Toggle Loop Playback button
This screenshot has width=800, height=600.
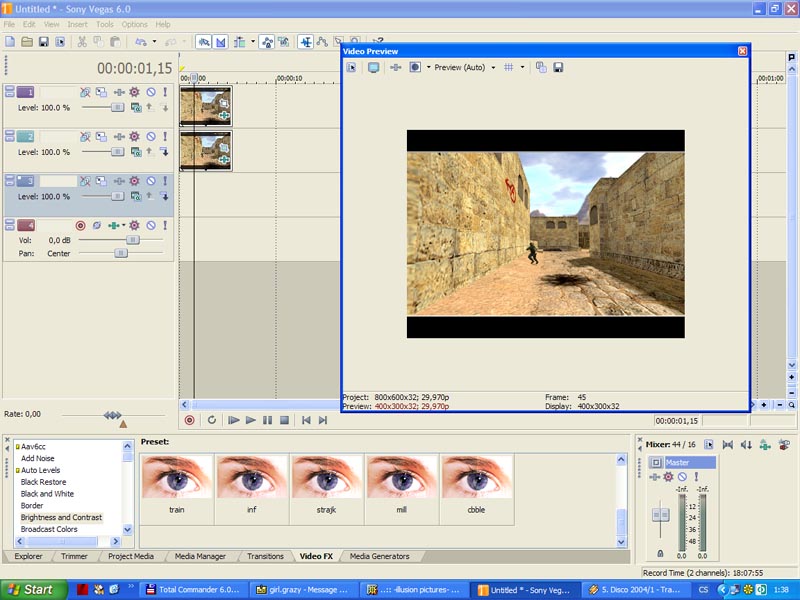(x=212, y=420)
